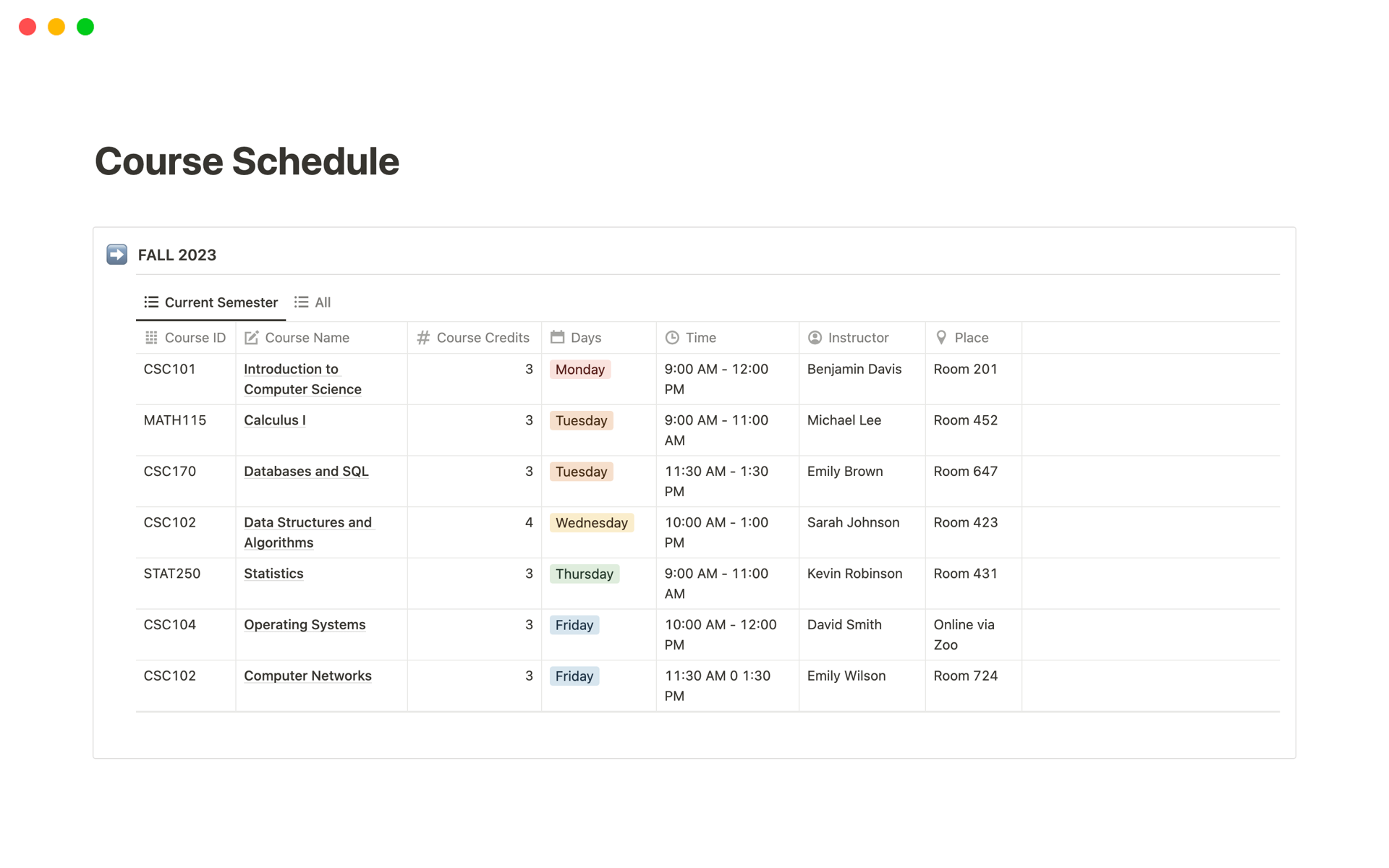Open the Calculus I course page
1389x868 pixels.
274,420
